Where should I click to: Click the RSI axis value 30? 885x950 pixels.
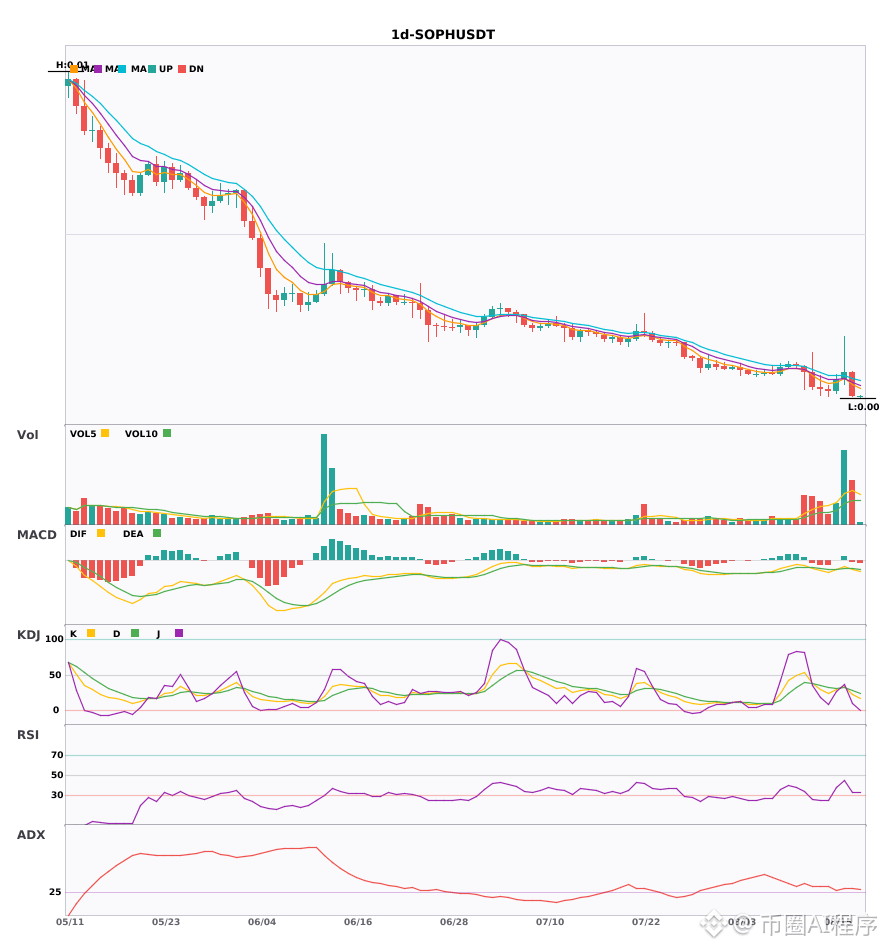point(57,795)
